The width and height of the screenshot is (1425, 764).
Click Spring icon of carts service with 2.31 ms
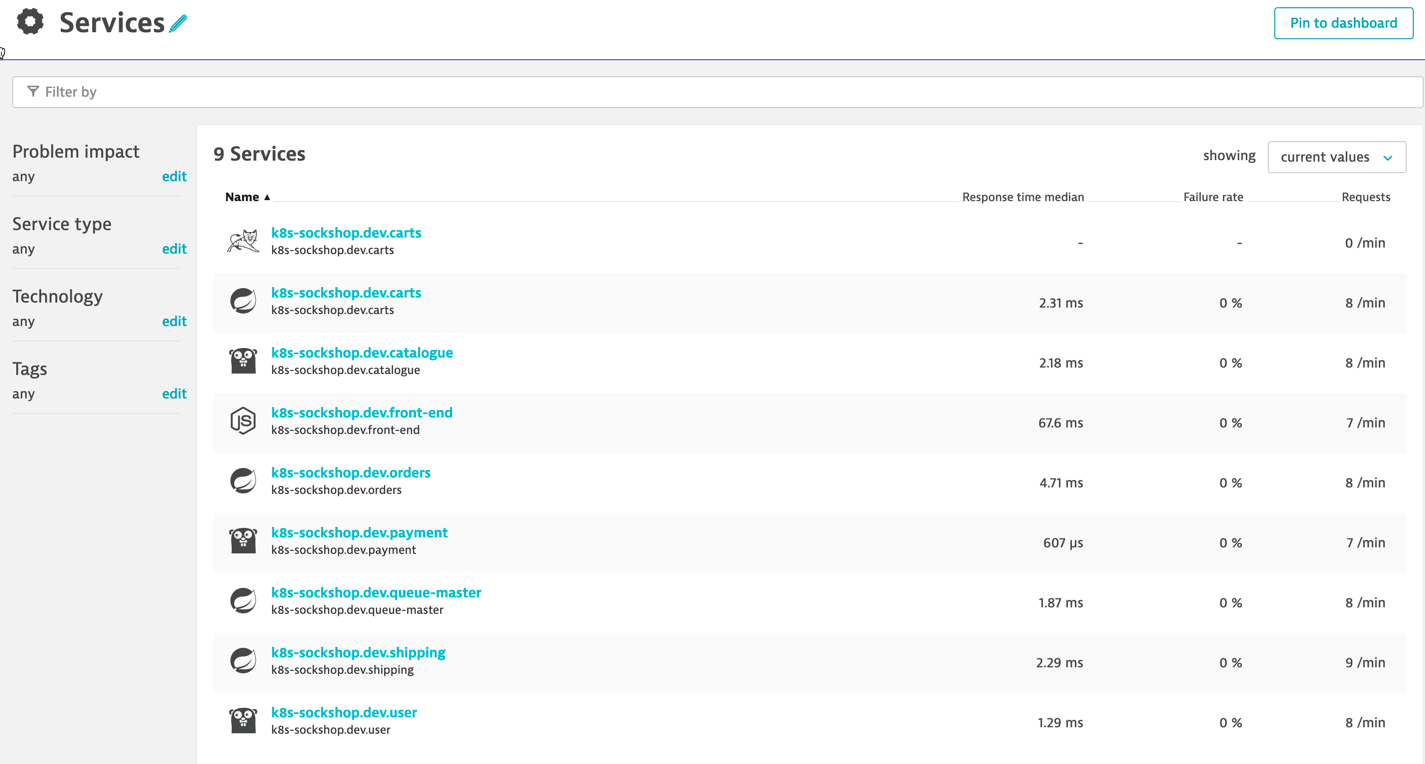pos(243,301)
